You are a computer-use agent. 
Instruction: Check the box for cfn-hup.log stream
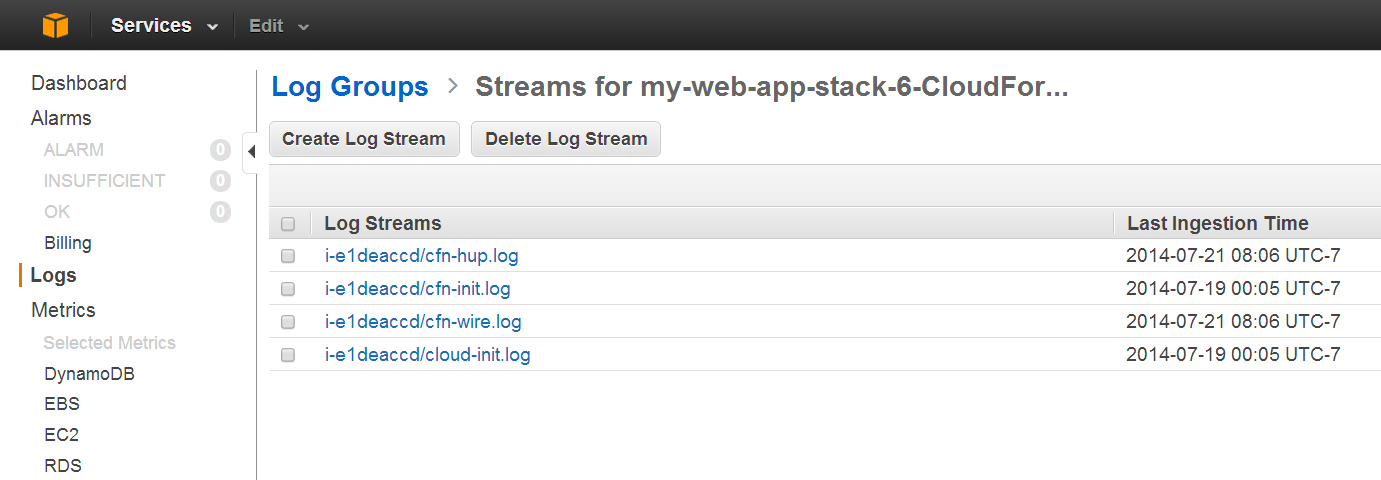pyautogui.click(x=288, y=256)
